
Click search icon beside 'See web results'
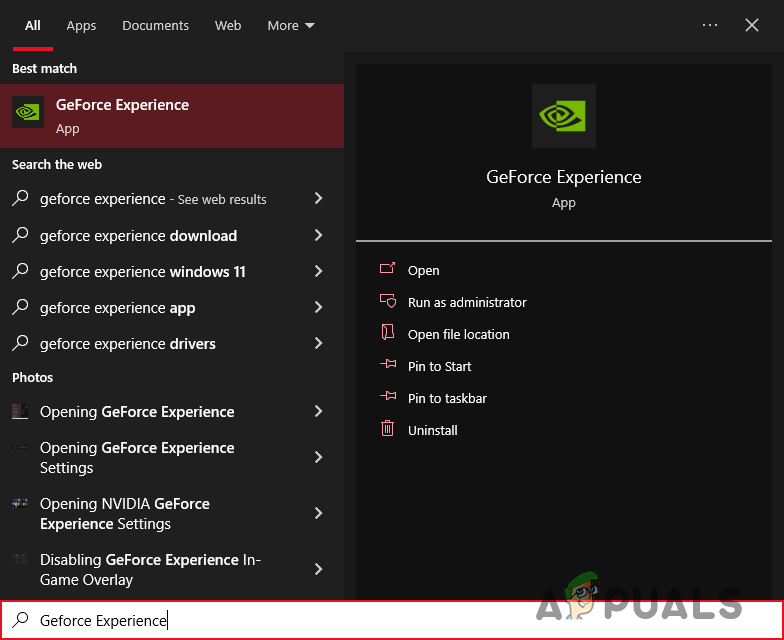(20, 198)
